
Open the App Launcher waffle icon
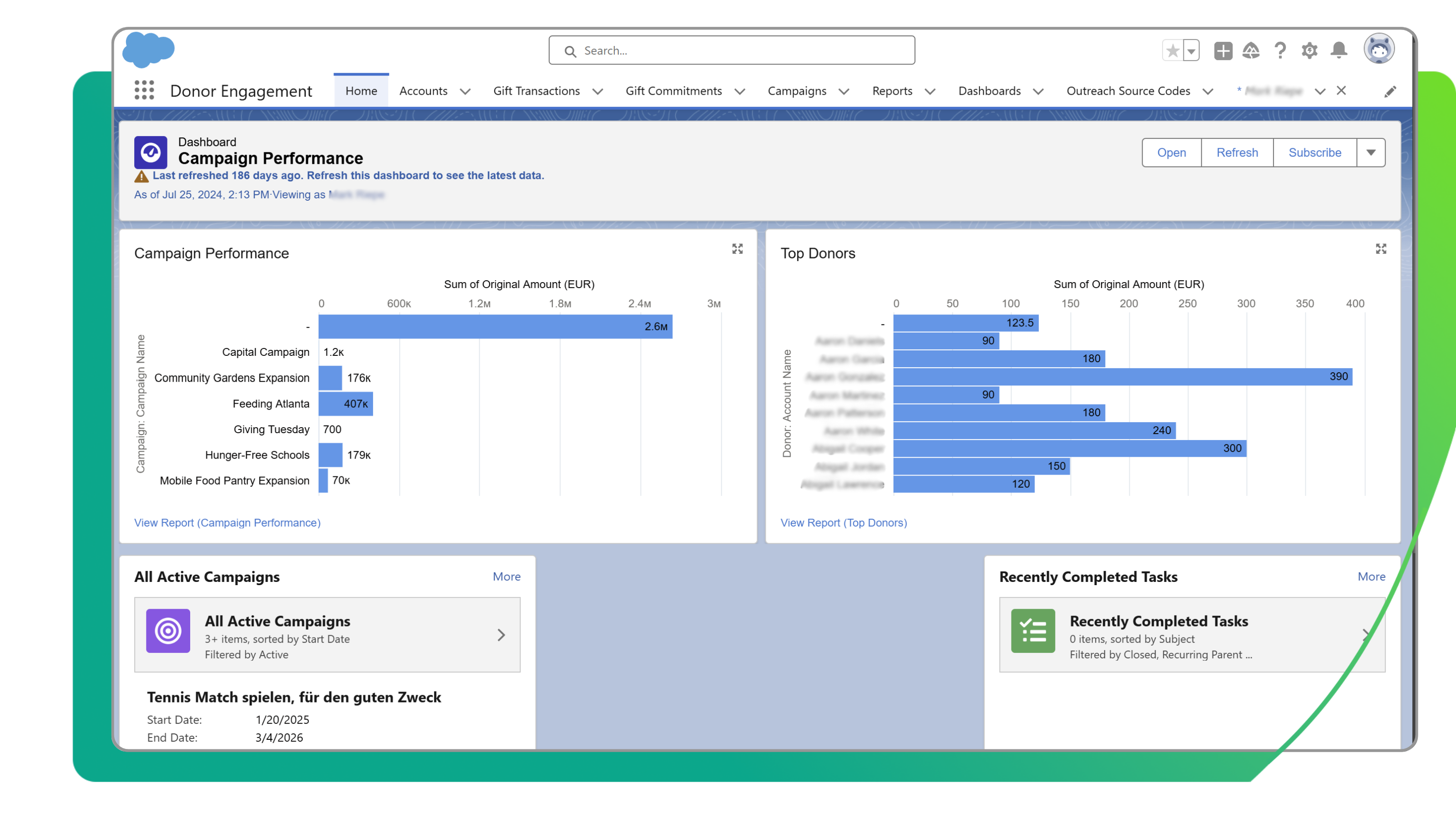point(144,91)
